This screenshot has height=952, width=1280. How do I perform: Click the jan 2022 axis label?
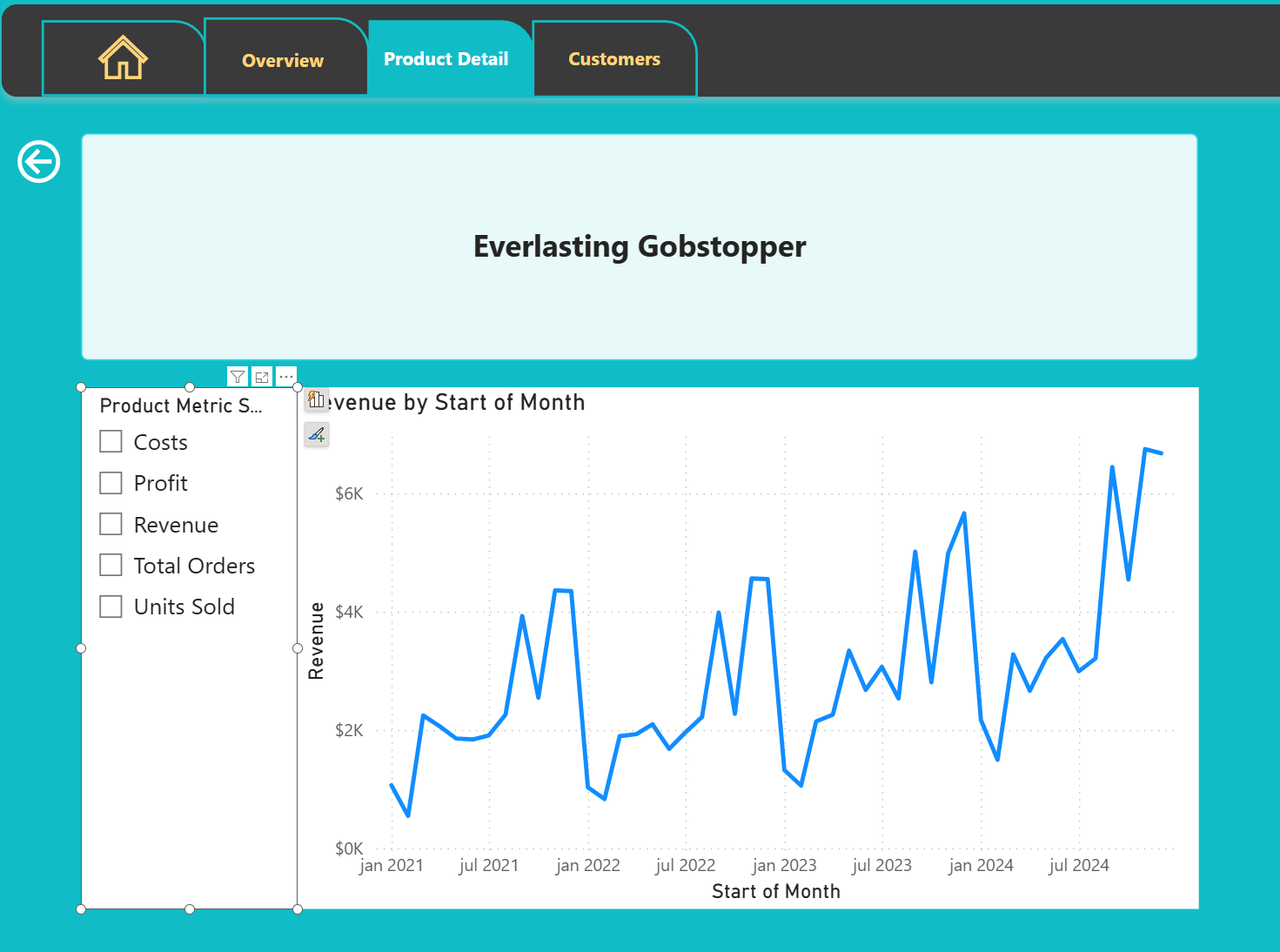pyautogui.click(x=588, y=866)
